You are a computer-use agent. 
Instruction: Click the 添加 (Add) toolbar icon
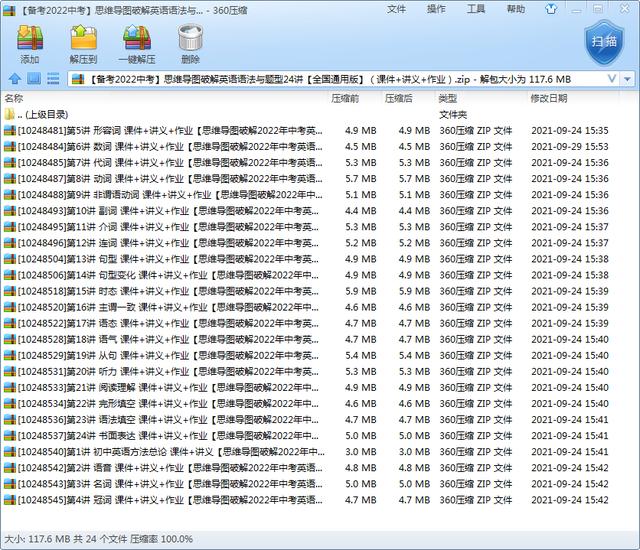click(30, 38)
